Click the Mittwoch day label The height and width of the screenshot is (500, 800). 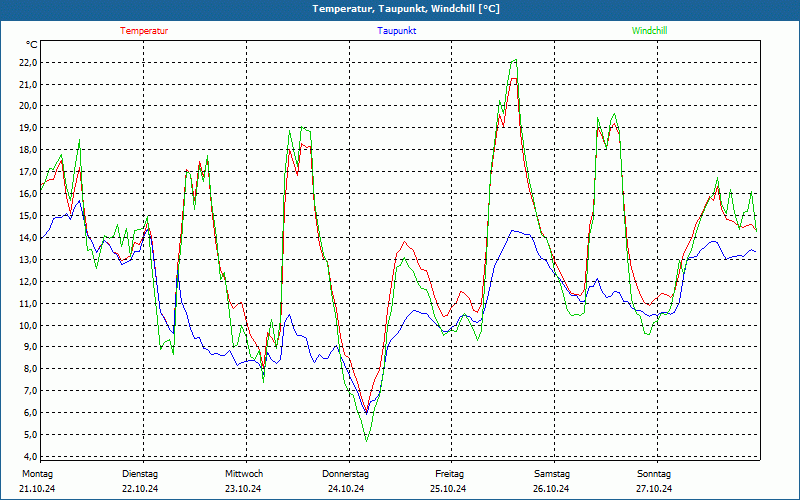tap(244, 474)
